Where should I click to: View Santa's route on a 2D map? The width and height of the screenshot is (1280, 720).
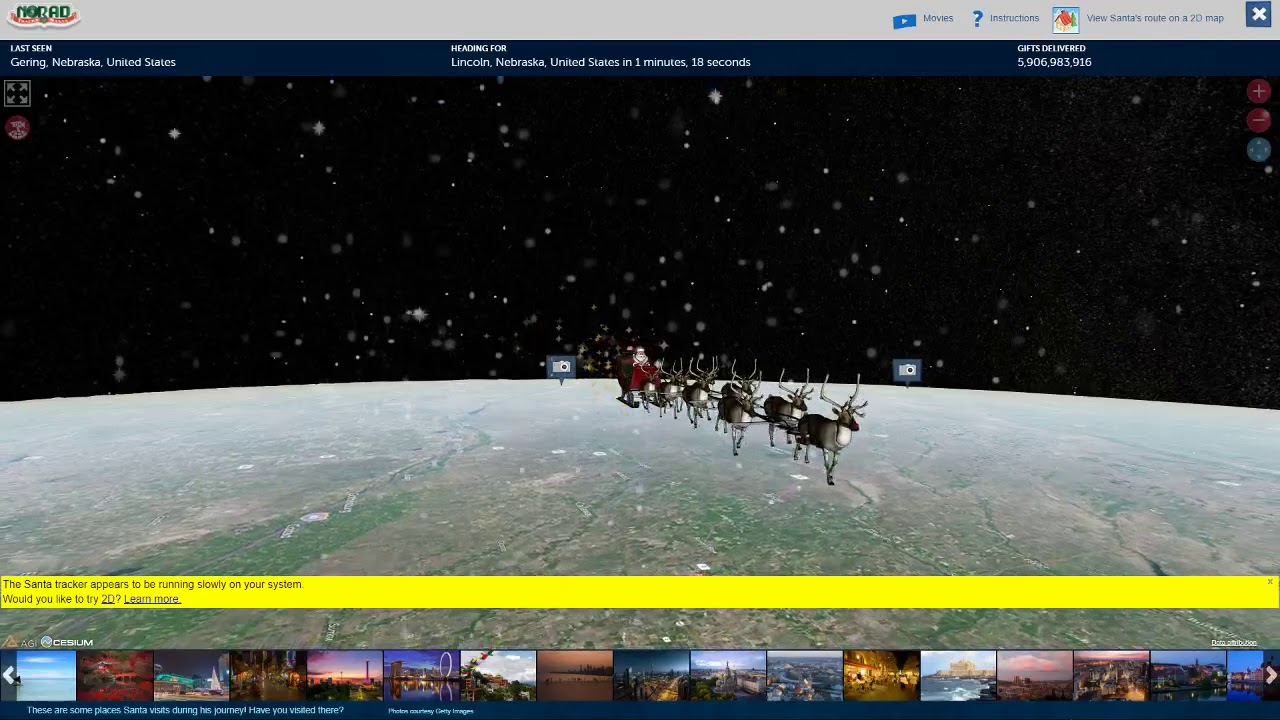pos(1155,18)
